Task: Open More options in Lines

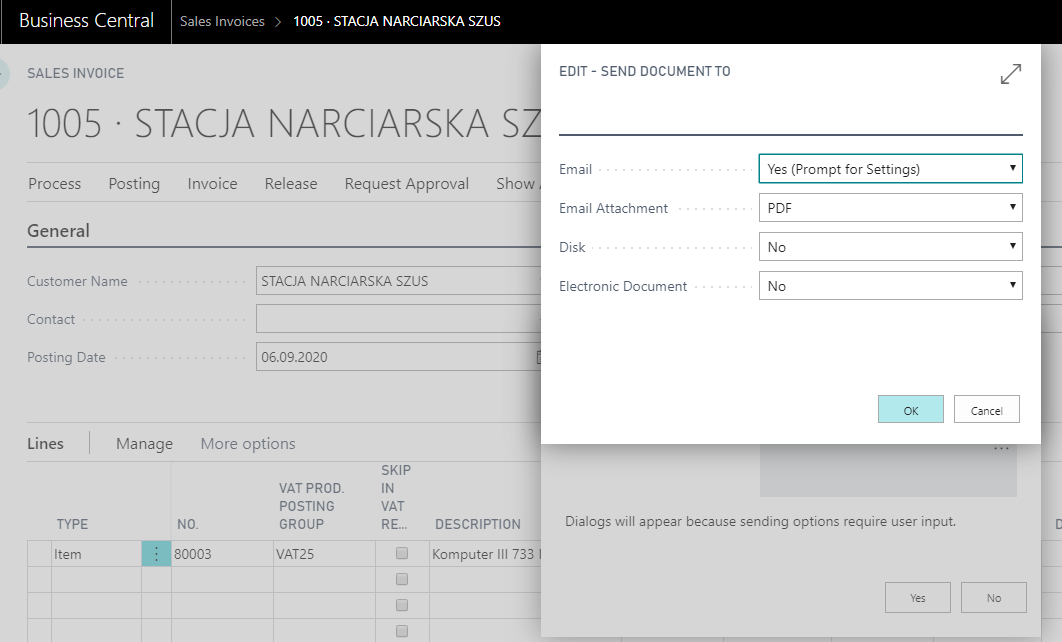Action: [248, 444]
